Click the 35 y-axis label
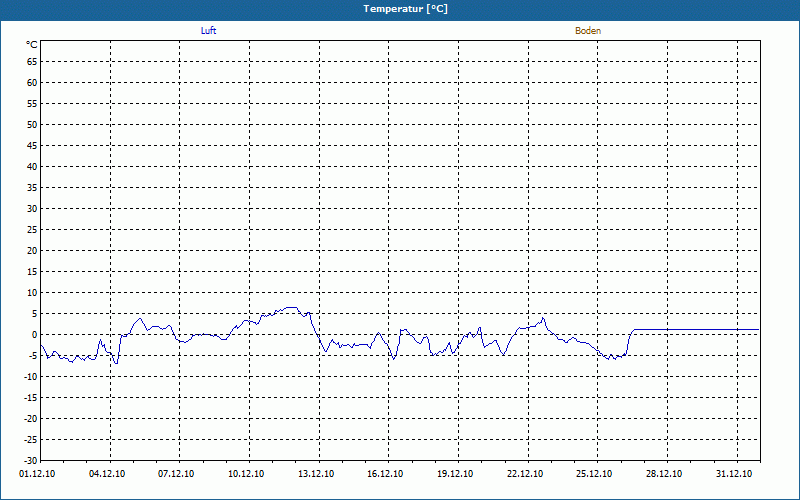The image size is (800, 500). tap(32, 188)
